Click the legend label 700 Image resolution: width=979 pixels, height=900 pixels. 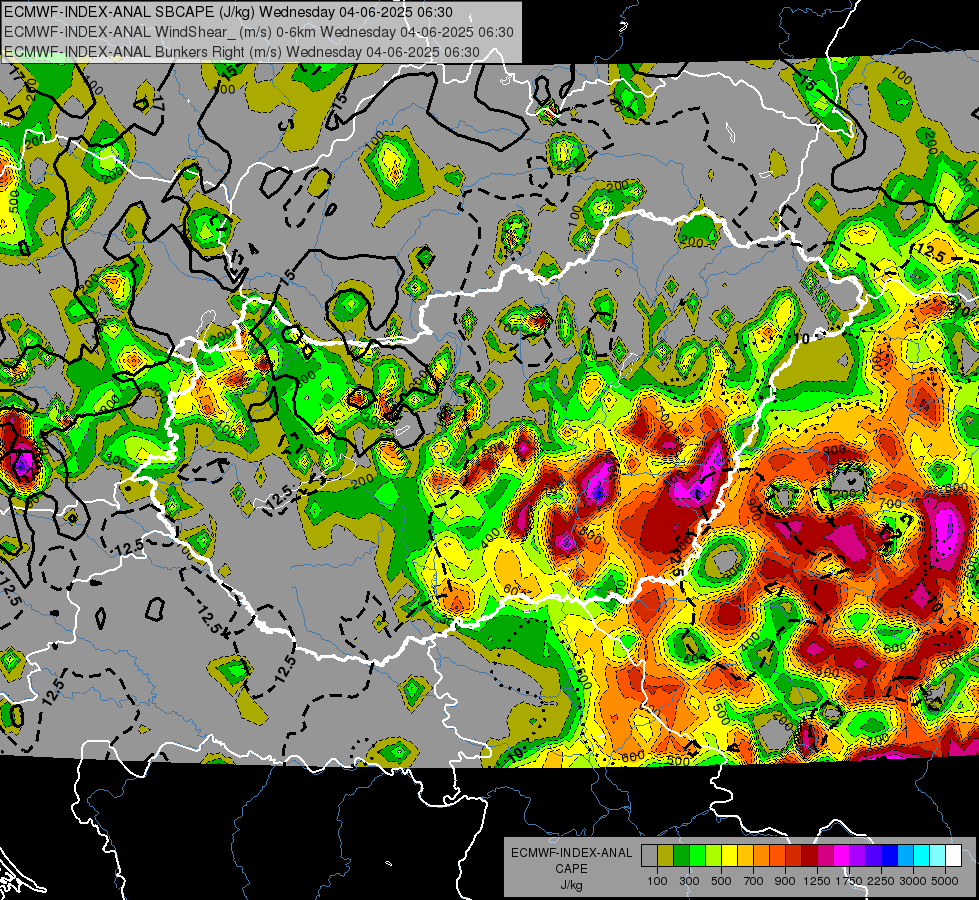754,881
